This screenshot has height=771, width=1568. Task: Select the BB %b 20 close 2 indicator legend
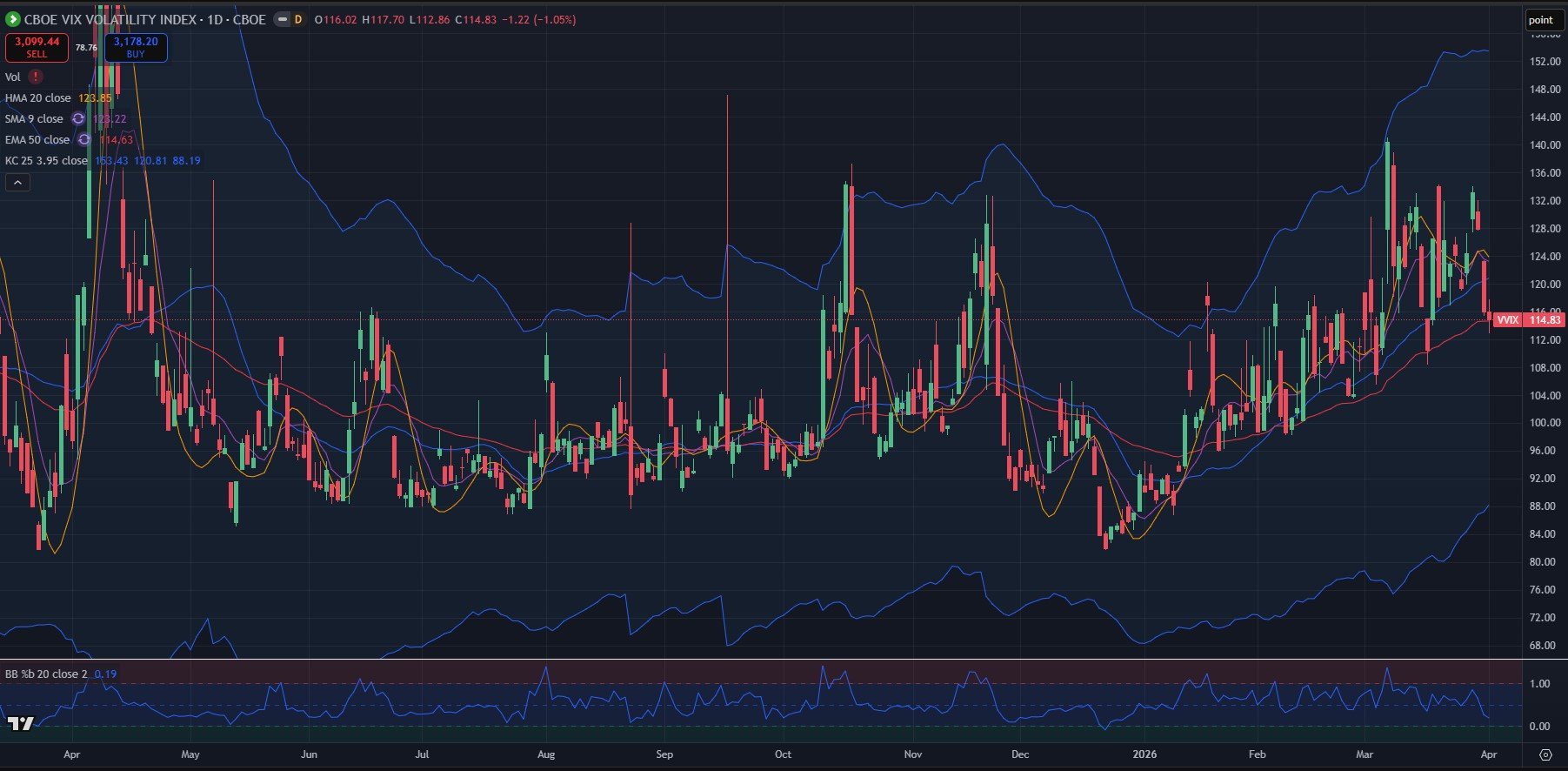tap(46, 674)
